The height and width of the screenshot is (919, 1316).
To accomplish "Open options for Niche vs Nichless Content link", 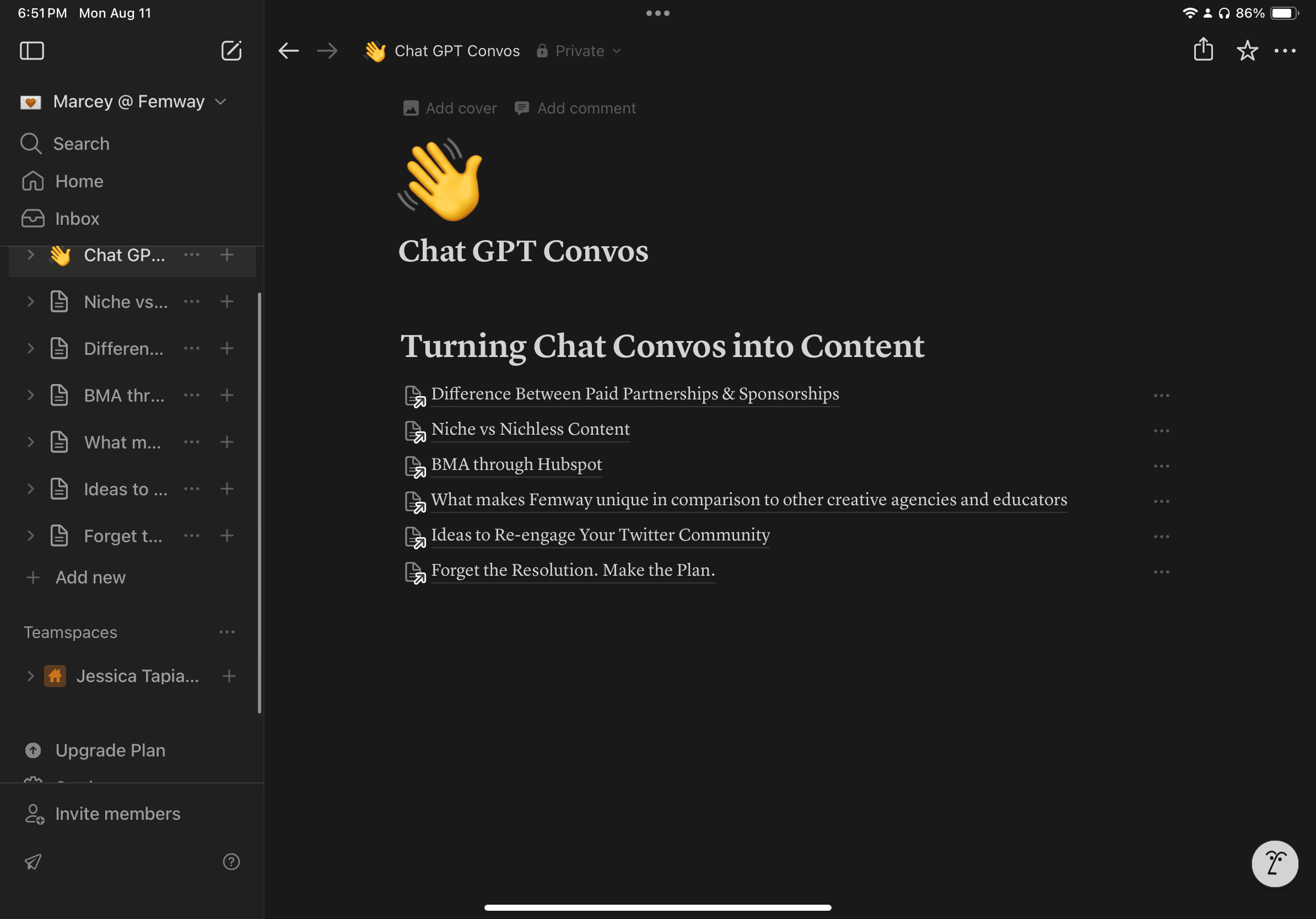I will [1161, 431].
